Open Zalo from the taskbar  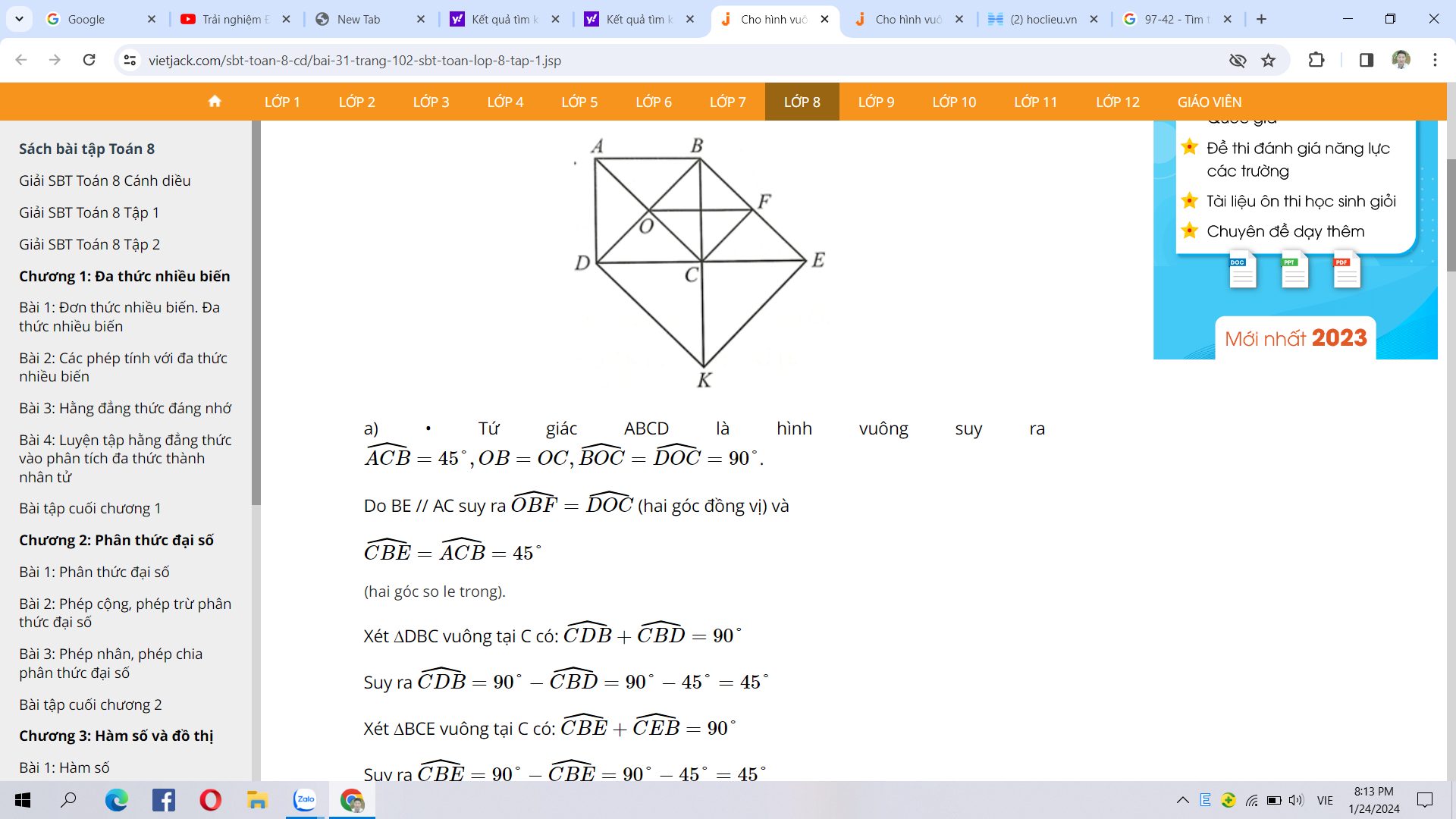pos(305,799)
